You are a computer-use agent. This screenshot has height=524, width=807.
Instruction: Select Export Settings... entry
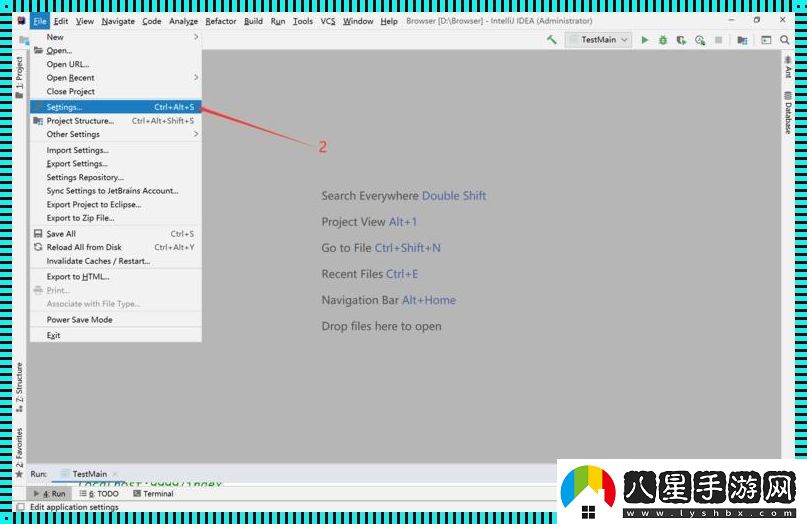click(x=115, y=163)
